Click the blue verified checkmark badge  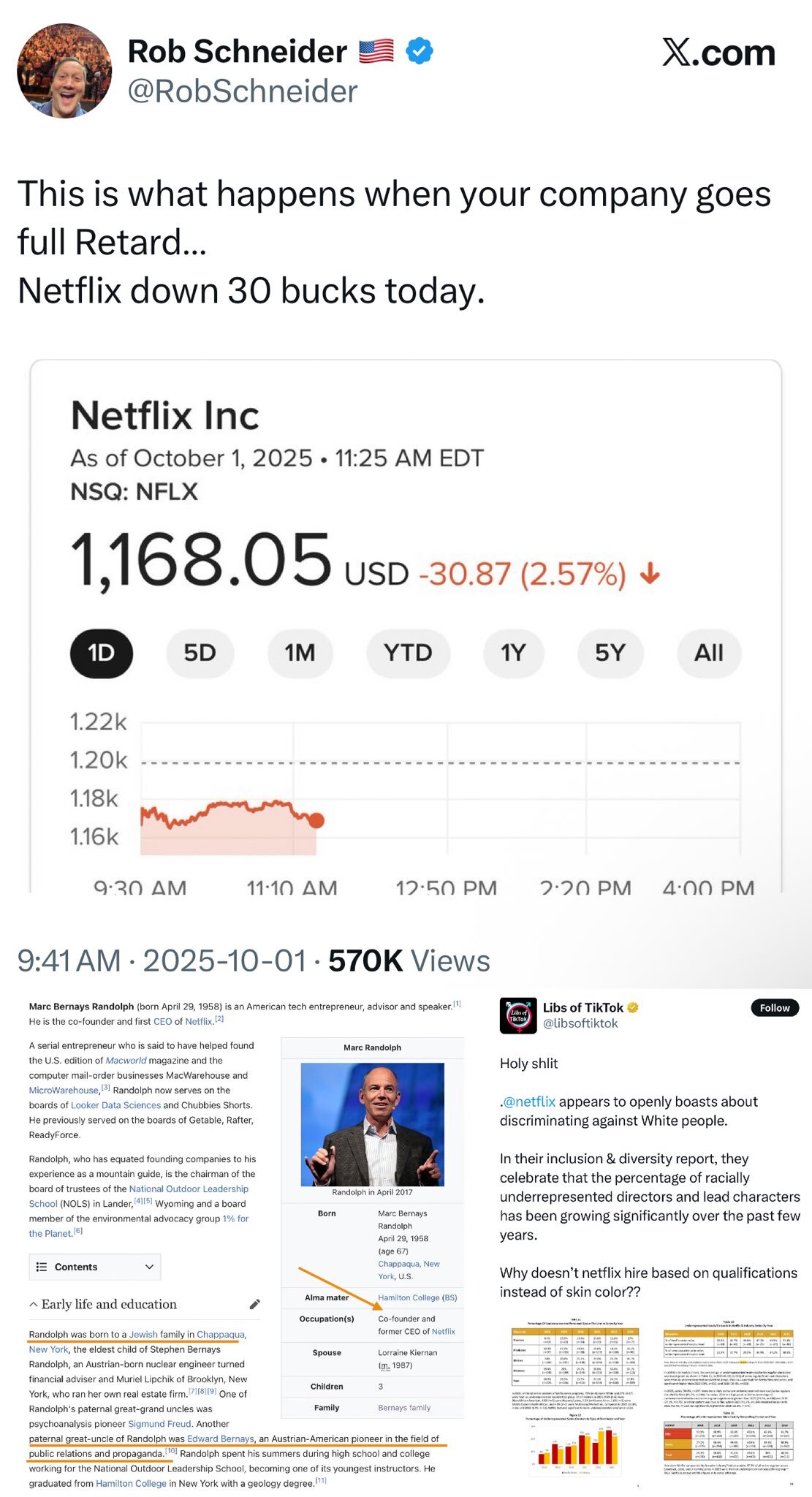(419, 51)
